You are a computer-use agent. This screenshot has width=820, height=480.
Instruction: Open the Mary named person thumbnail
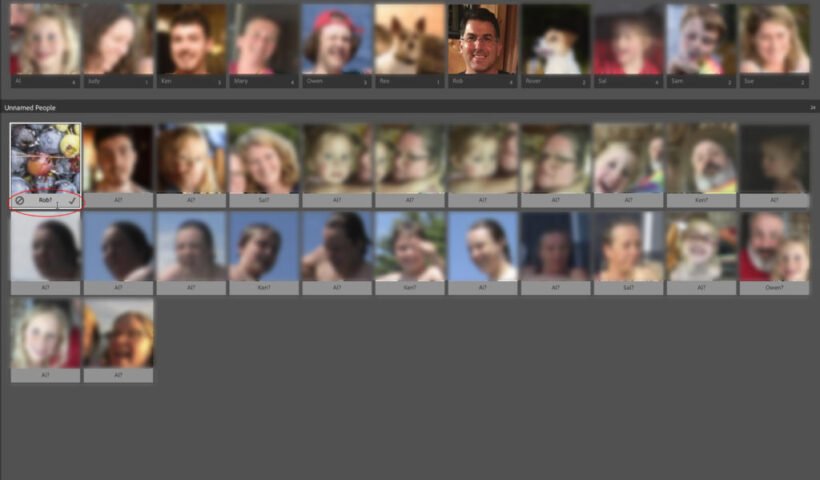point(264,40)
